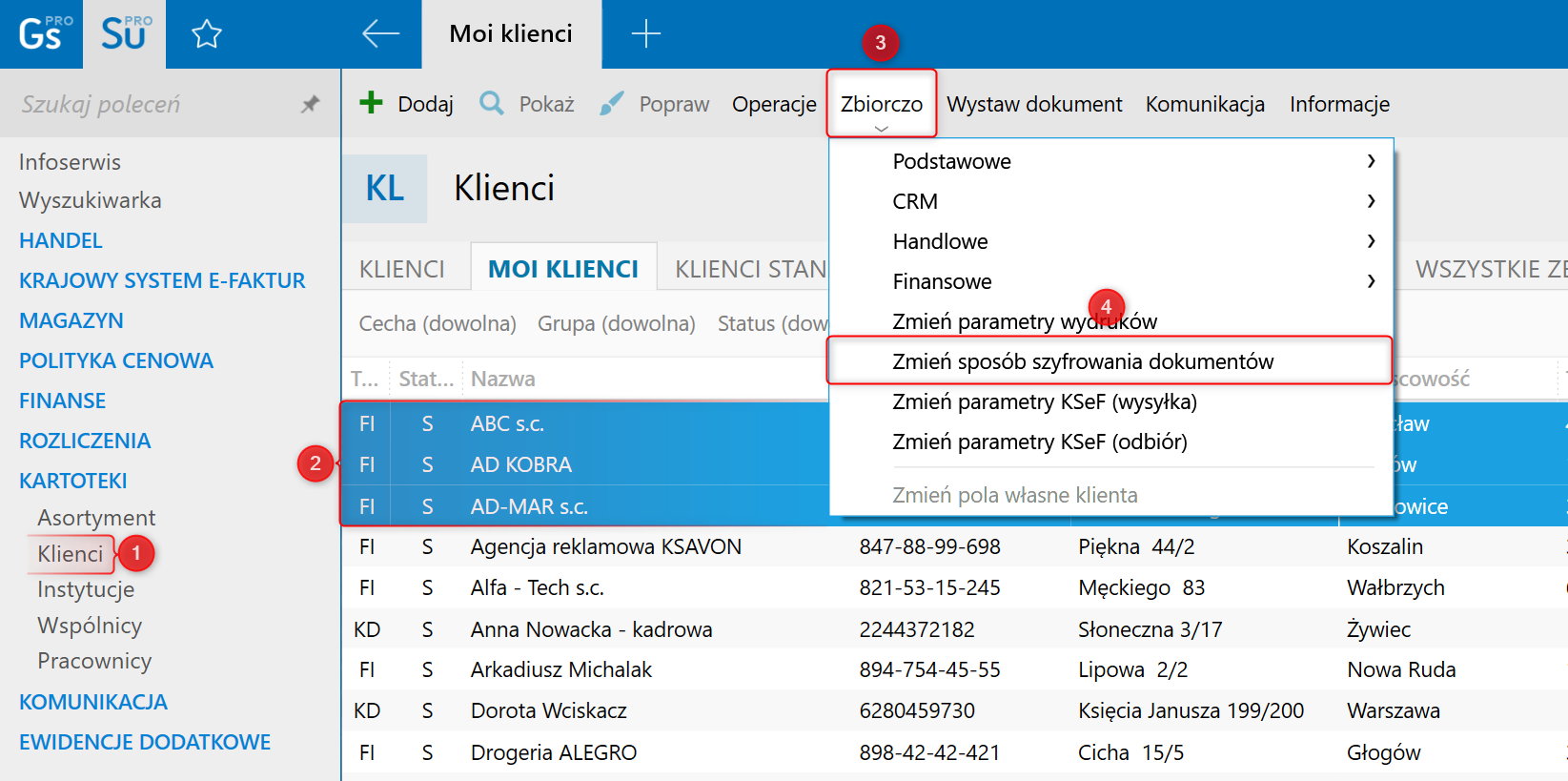Open Asortyment under KARTOTEKI
Screen dimensions: 1568x781
coord(96,518)
